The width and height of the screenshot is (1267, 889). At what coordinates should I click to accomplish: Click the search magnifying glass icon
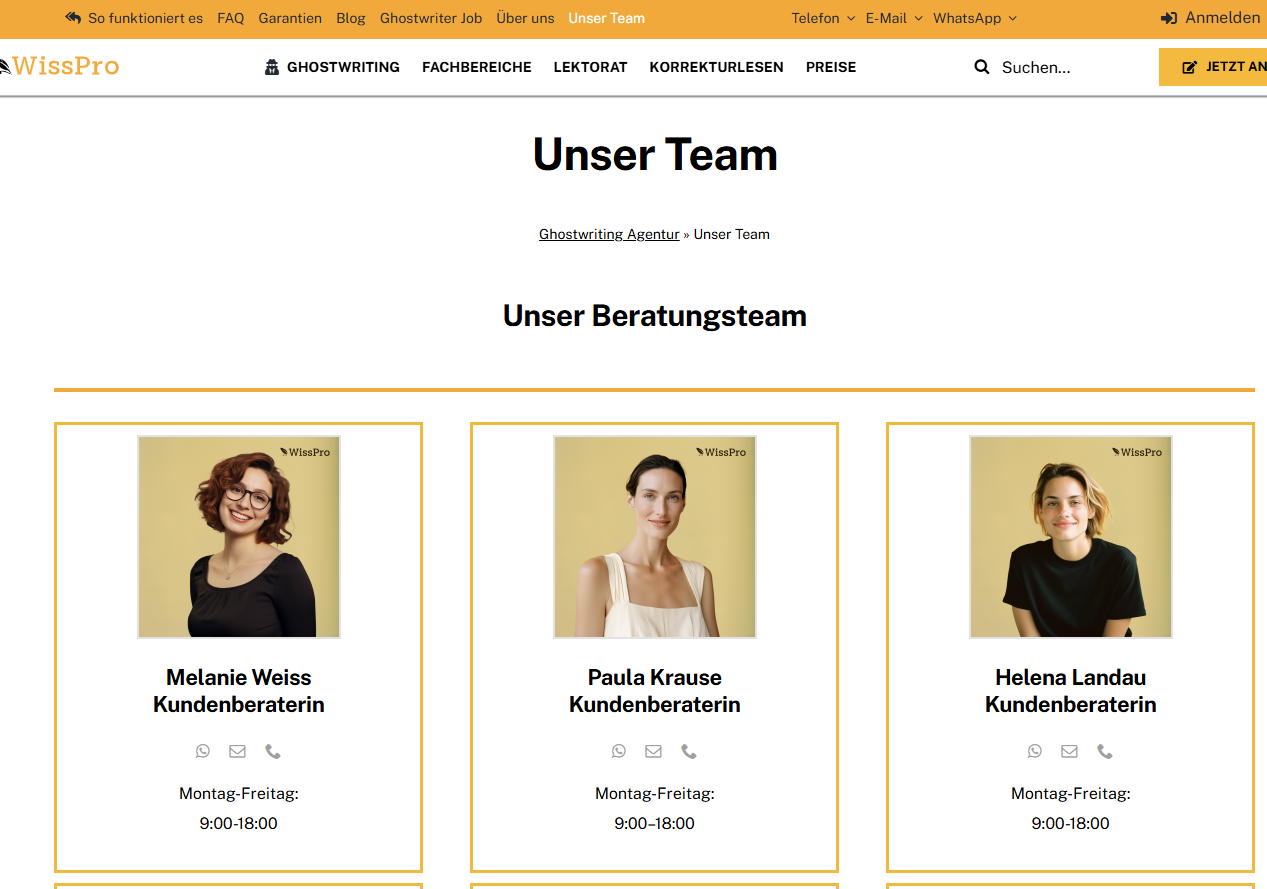coord(982,67)
